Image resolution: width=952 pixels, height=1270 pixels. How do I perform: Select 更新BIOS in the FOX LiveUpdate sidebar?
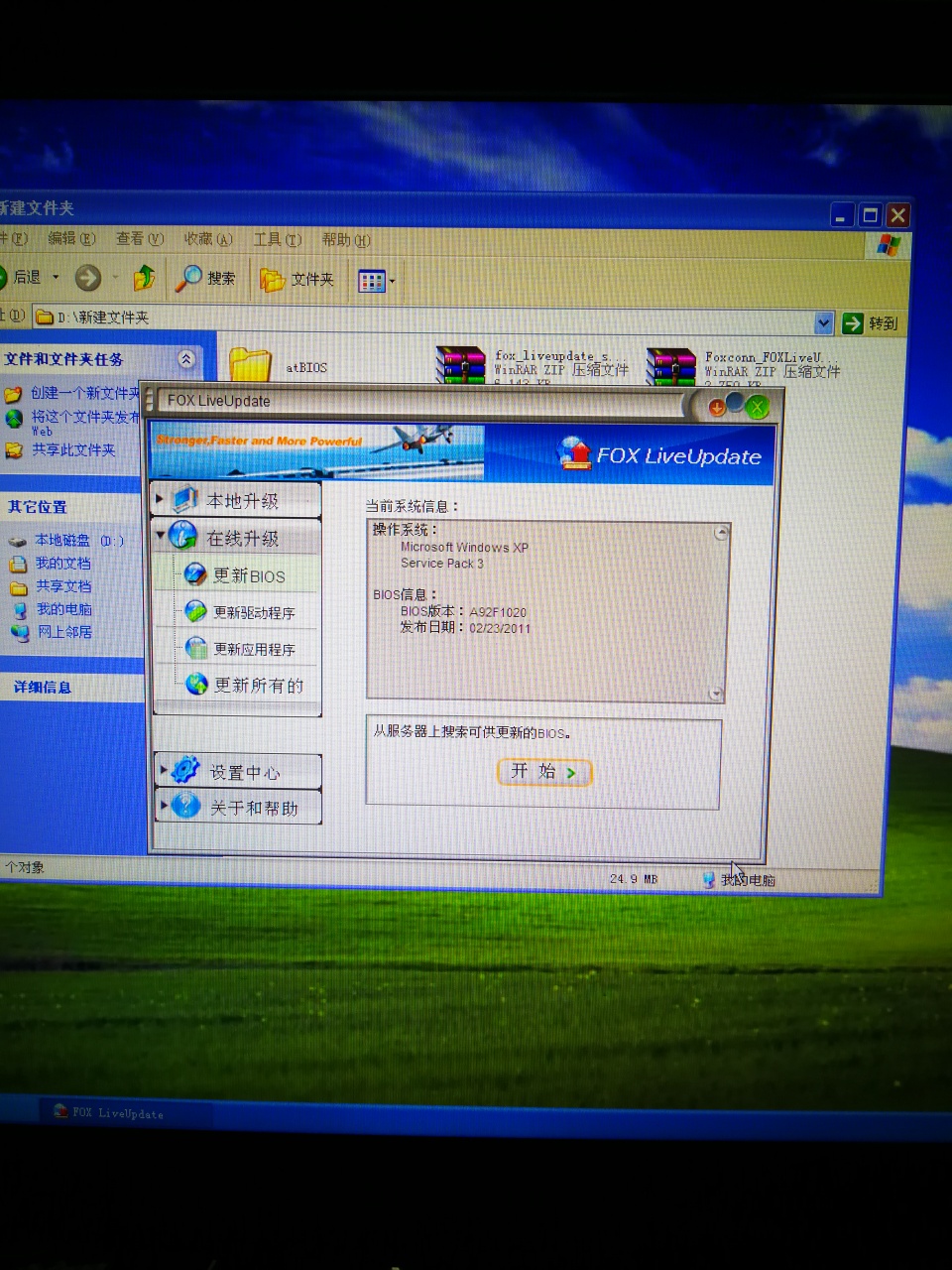point(237,575)
